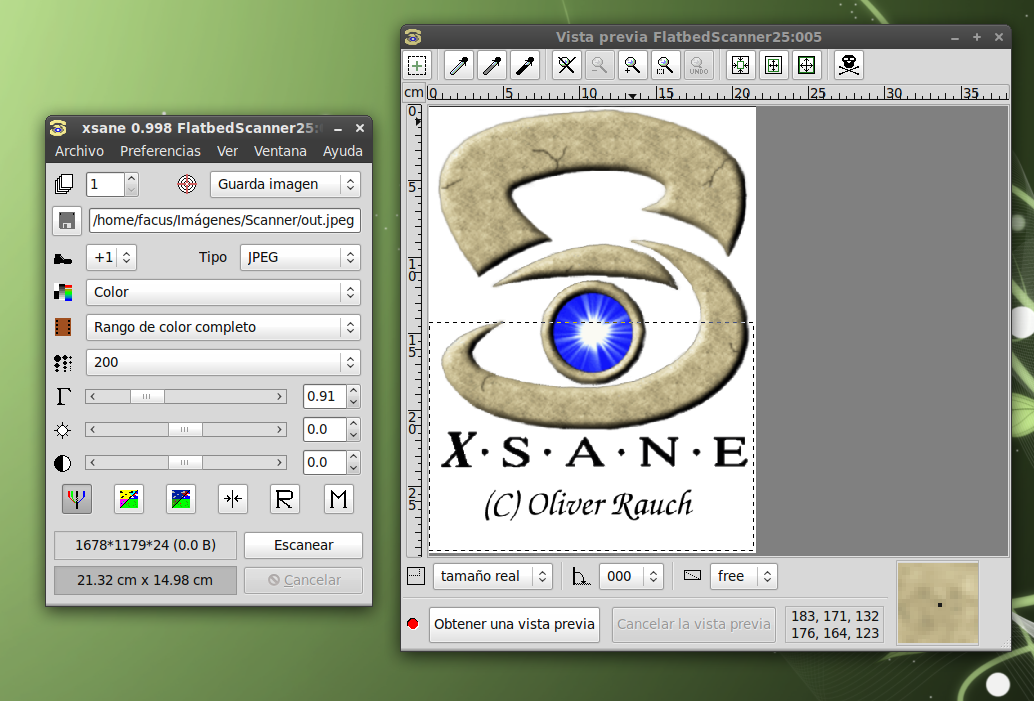Select the gray point pipette tool
The image size is (1034, 701).
pos(491,65)
